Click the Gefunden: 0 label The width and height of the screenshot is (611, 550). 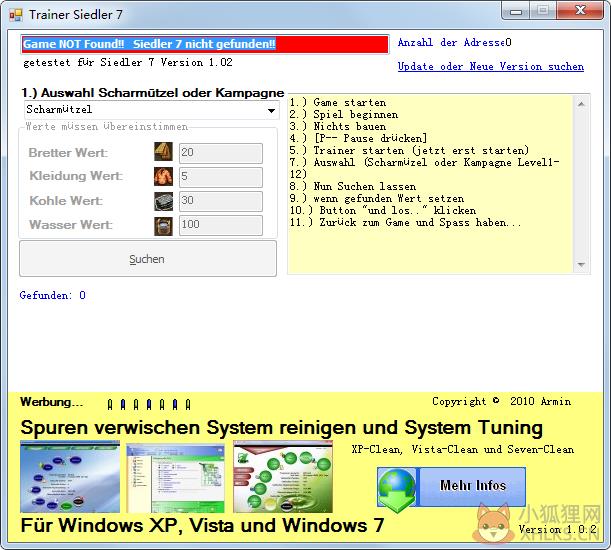pos(53,295)
